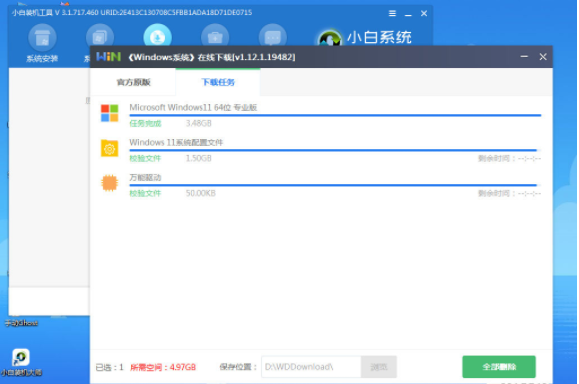This screenshot has width=579, height=384.
Task: Close the 小白装机工具 main window
Action: coord(424,14)
